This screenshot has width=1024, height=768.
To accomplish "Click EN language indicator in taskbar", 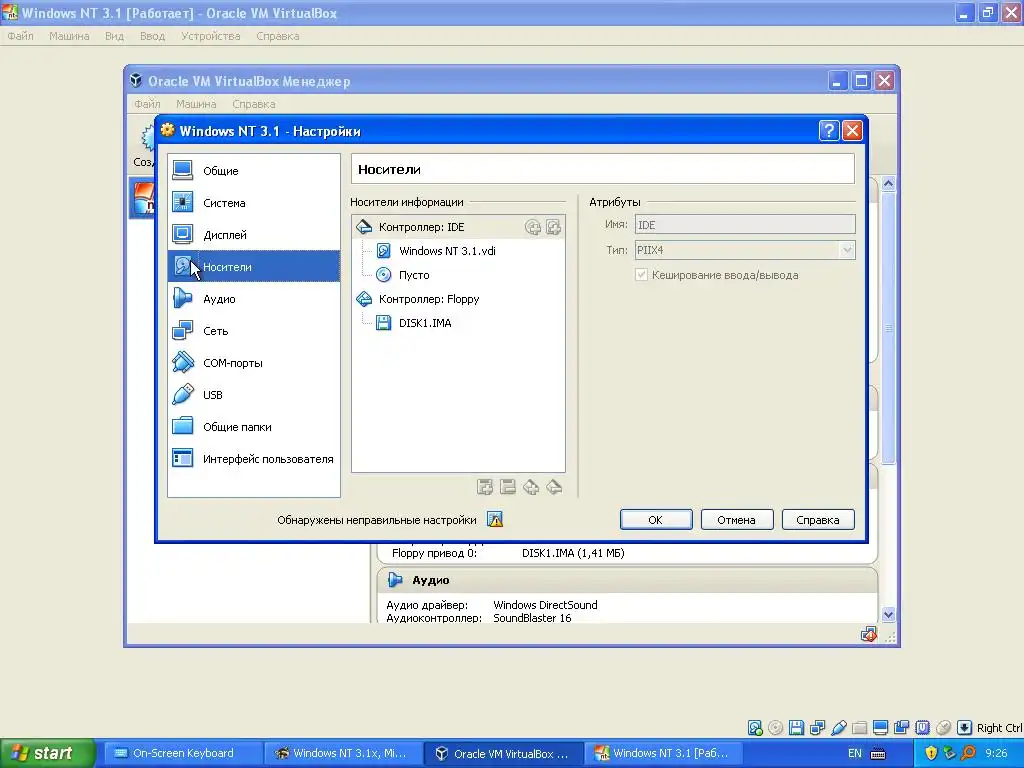I will pyautogui.click(x=854, y=753).
